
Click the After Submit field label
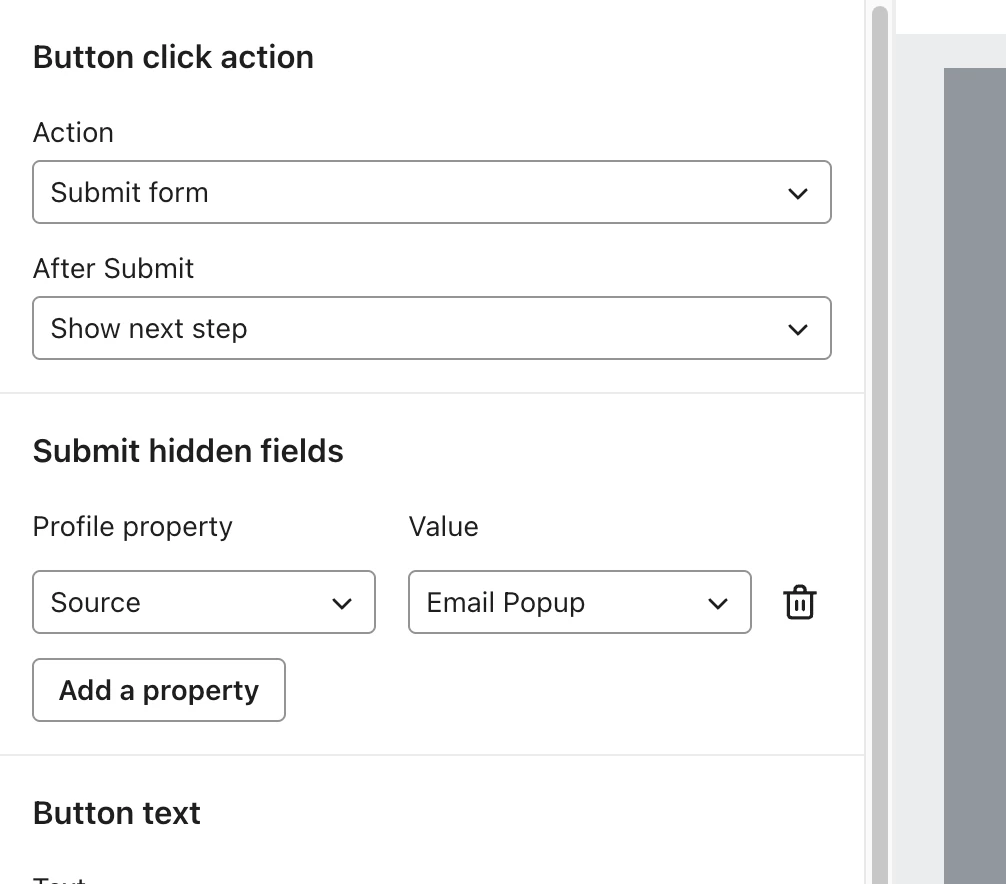click(x=113, y=268)
